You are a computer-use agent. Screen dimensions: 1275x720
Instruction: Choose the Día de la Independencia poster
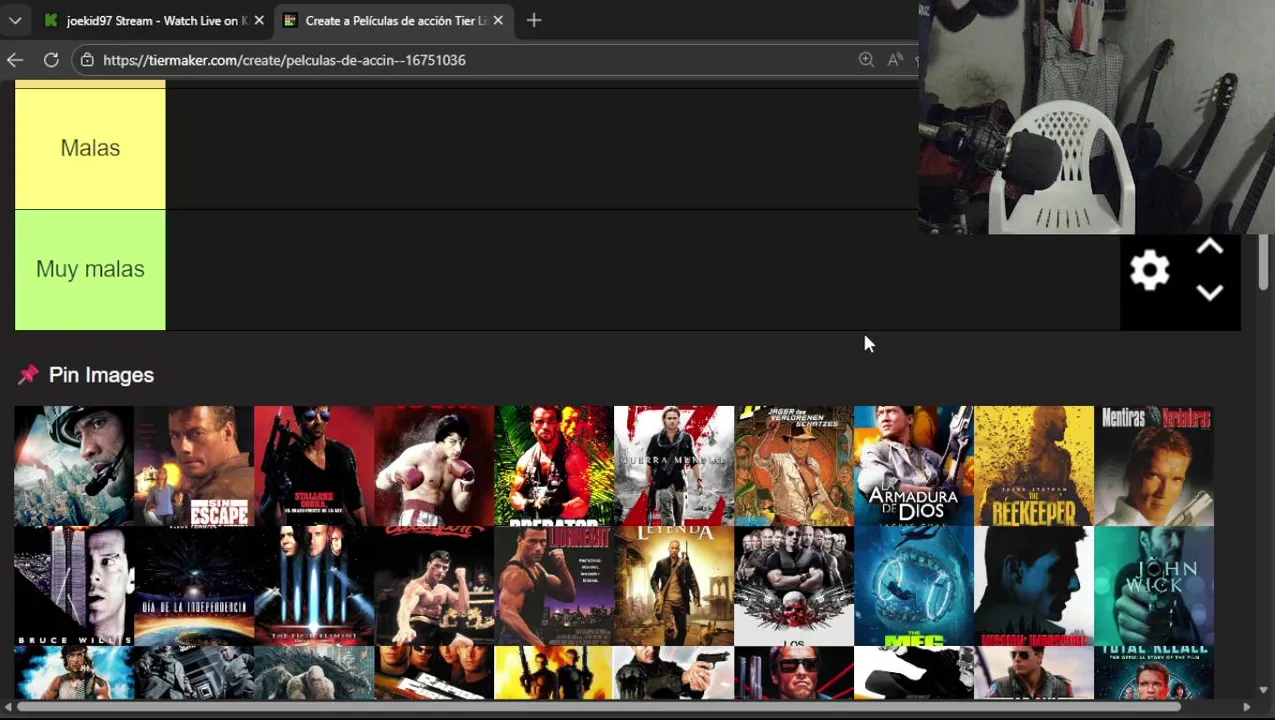tap(194, 586)
